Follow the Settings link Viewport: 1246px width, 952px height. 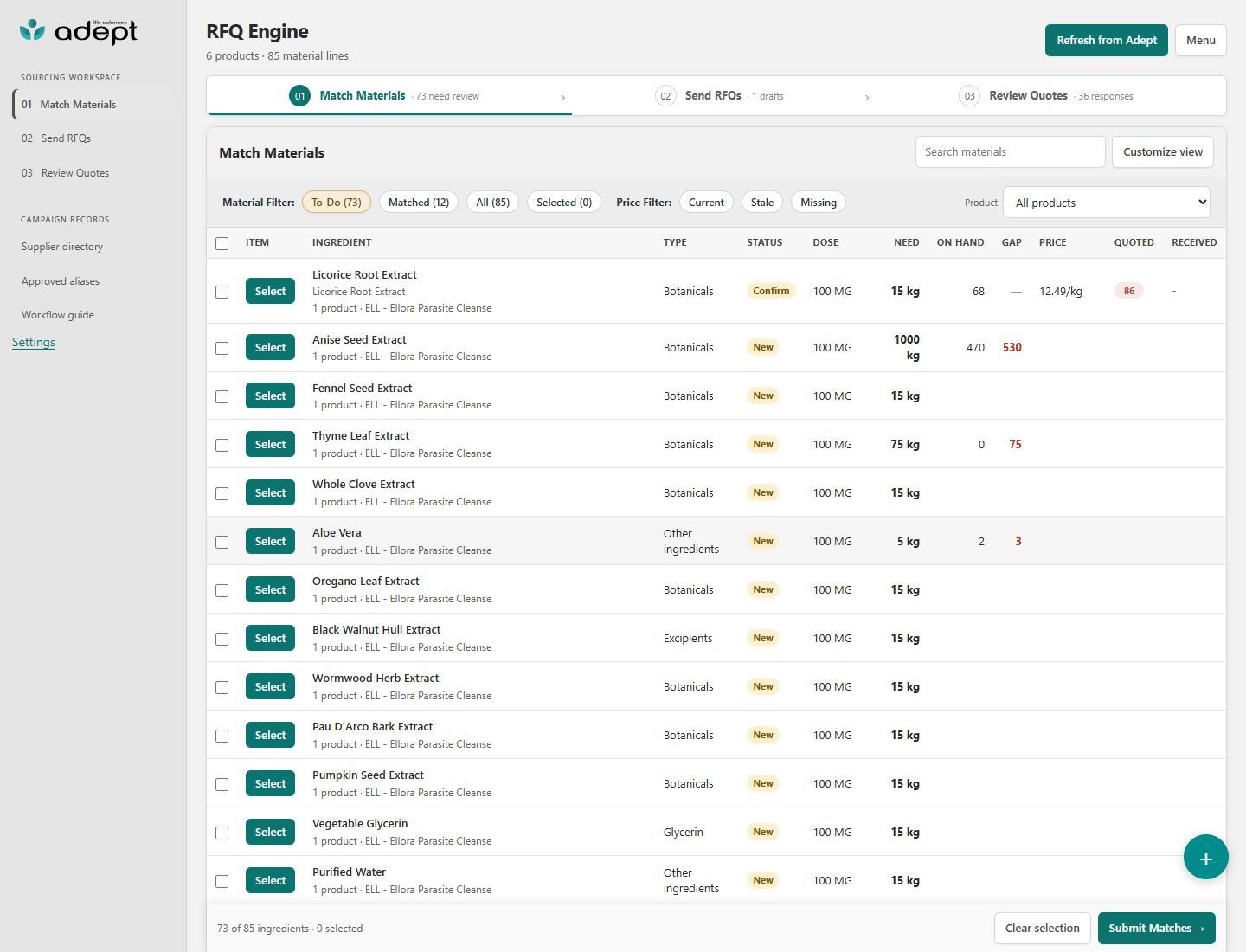34,343
